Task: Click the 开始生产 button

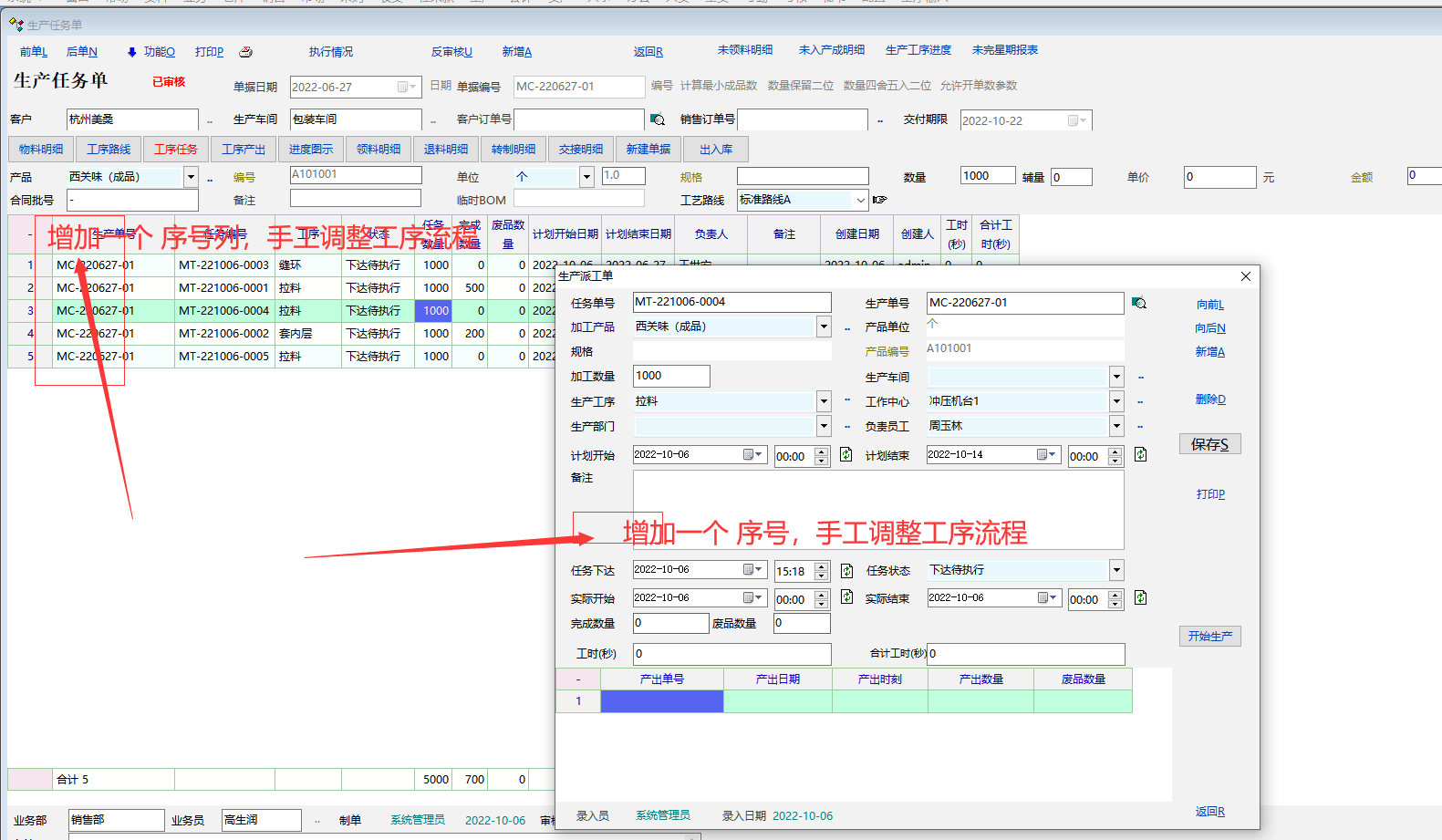Action: [1209, 636]
